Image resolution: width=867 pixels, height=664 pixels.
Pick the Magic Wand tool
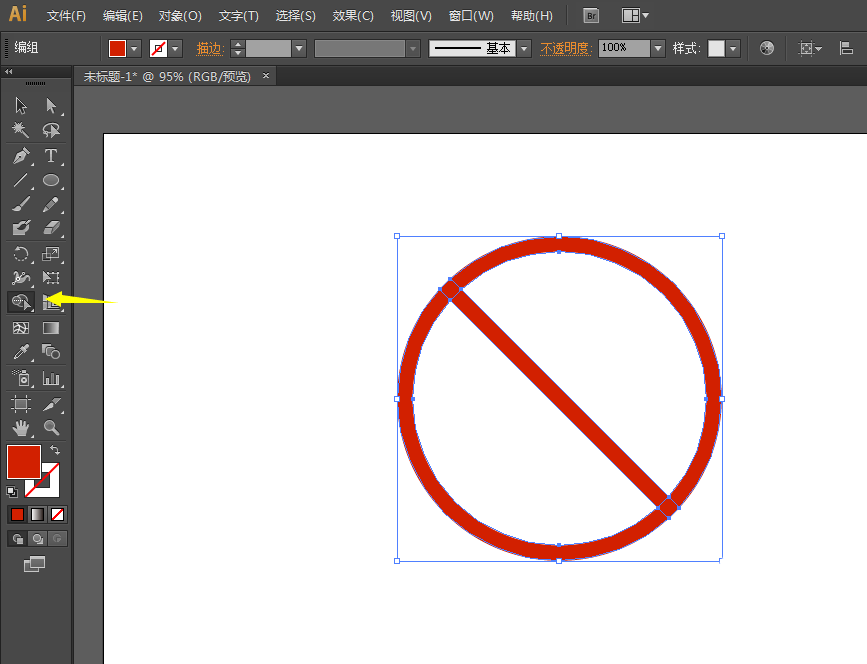[x=21, y=130]
